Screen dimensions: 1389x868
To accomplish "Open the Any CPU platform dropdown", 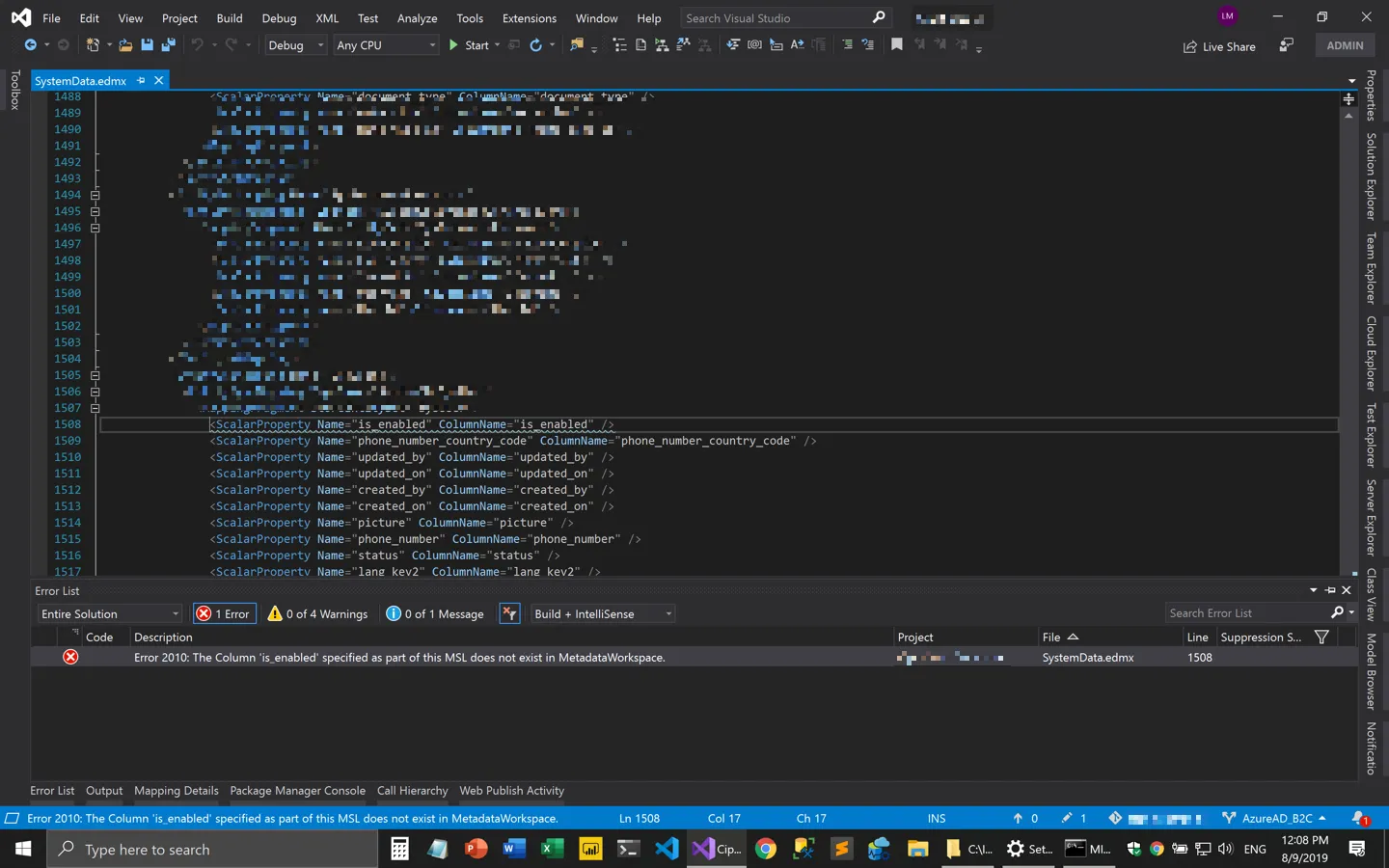I will (x=386, y=45).
